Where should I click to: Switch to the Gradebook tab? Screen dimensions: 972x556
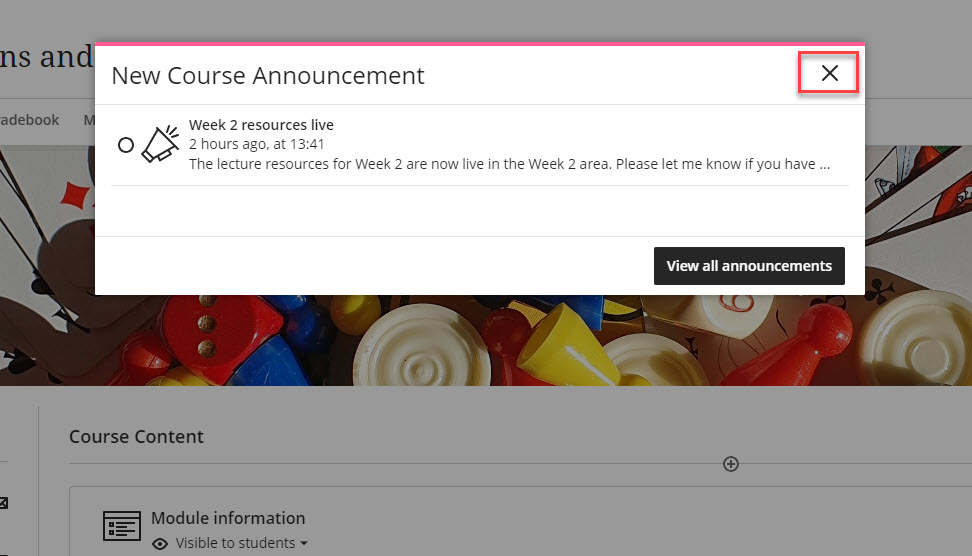29,120
